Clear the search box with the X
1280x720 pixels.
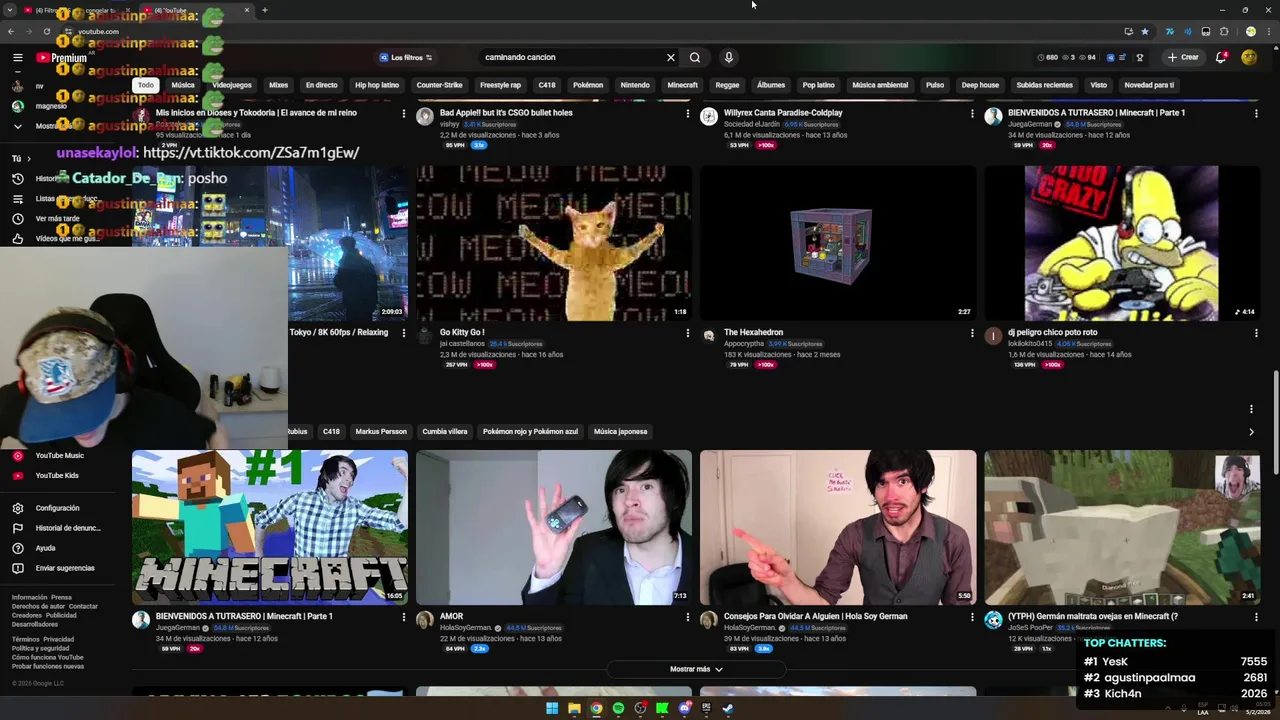[x=671, y=57]
